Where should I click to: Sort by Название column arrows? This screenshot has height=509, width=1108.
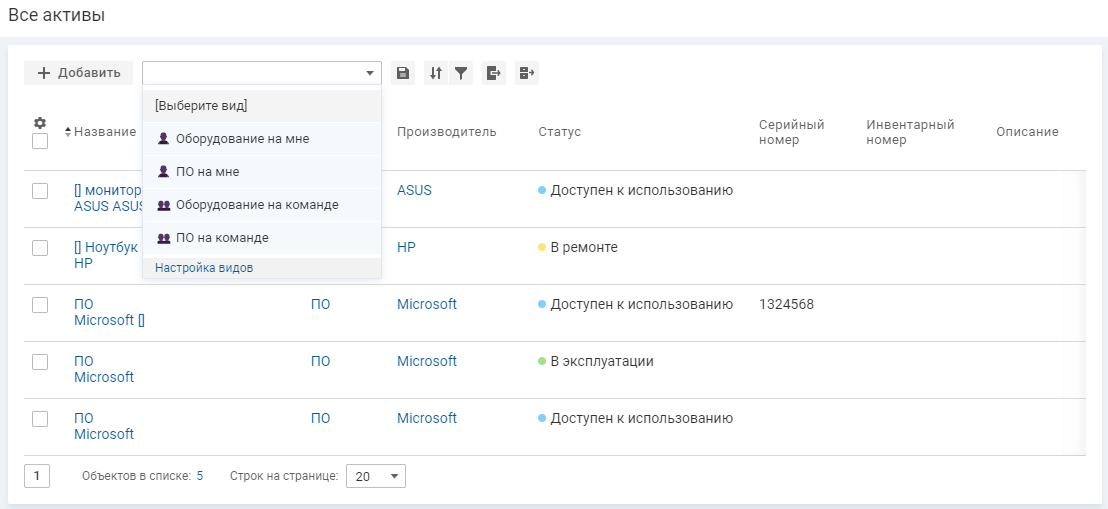pos(68,132)
